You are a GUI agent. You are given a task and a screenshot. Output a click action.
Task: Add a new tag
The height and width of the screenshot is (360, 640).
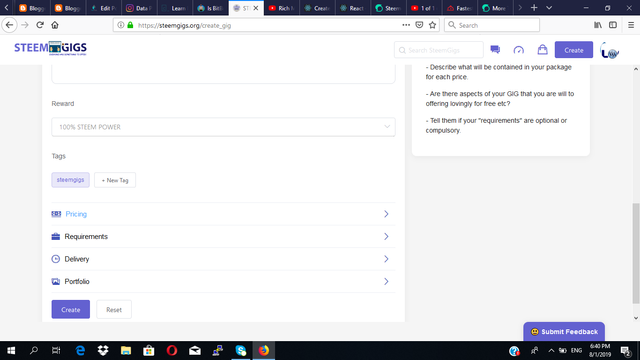coord(115,180)
